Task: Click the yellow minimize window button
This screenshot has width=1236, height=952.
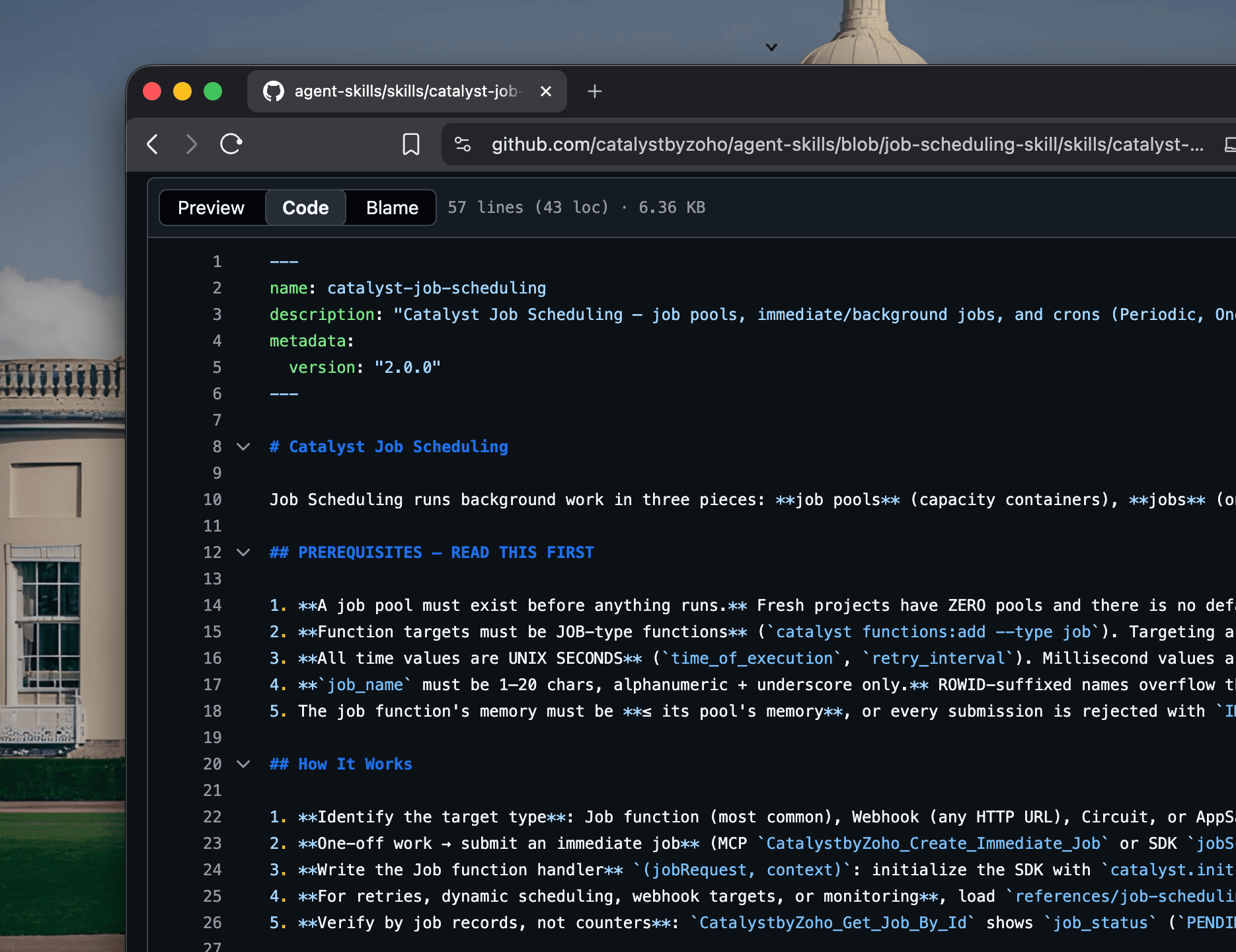Action: pyautogui.click(x=182, y=91)
